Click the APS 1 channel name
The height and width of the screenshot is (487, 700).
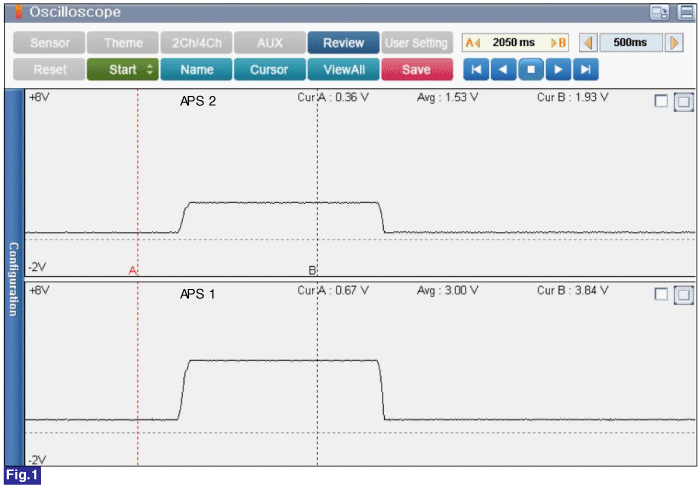point(197,295)
